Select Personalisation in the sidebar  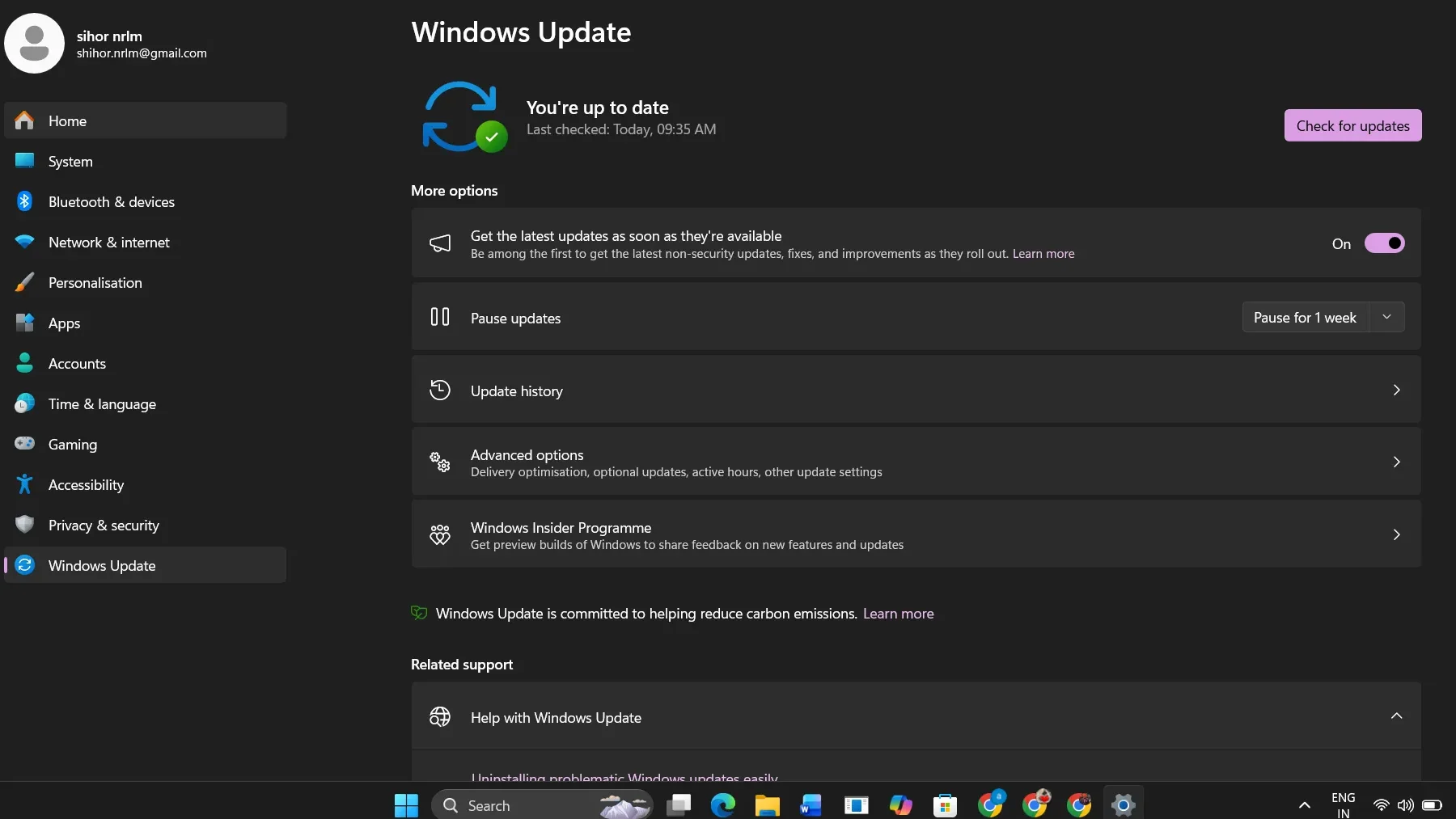click(x=146, y=282)
